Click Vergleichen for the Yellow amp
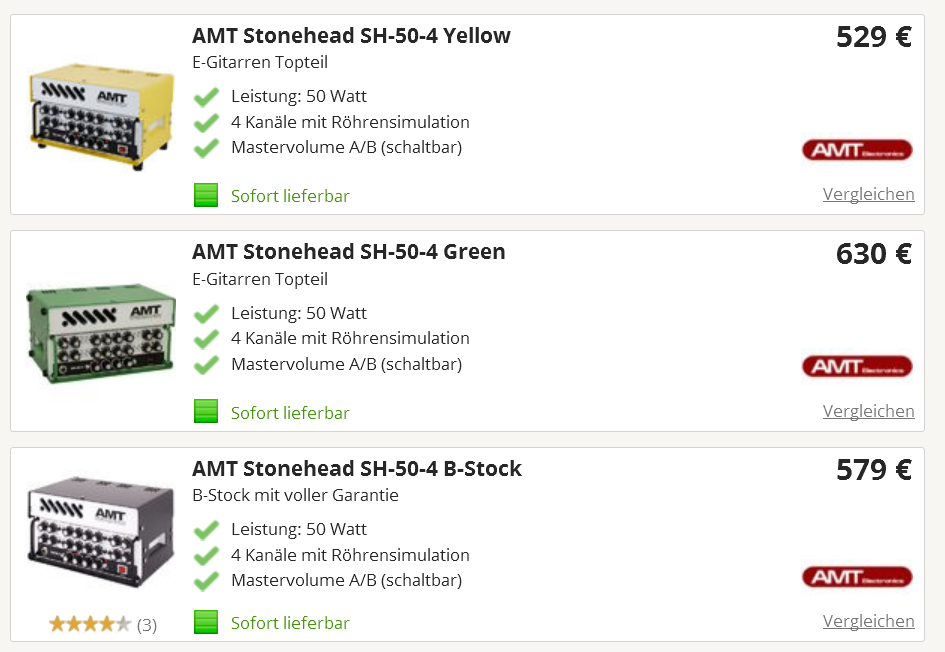Viewport: 945px width, 652px height. coord(868,194)
